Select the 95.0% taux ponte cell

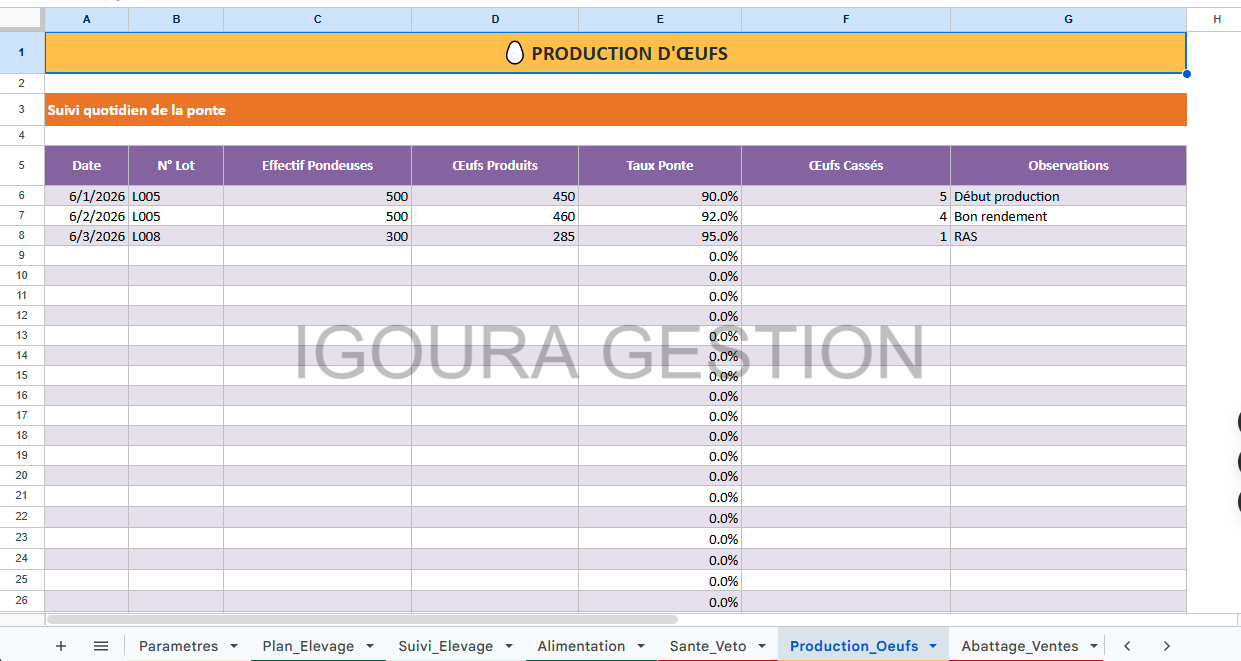click(660, 236)
